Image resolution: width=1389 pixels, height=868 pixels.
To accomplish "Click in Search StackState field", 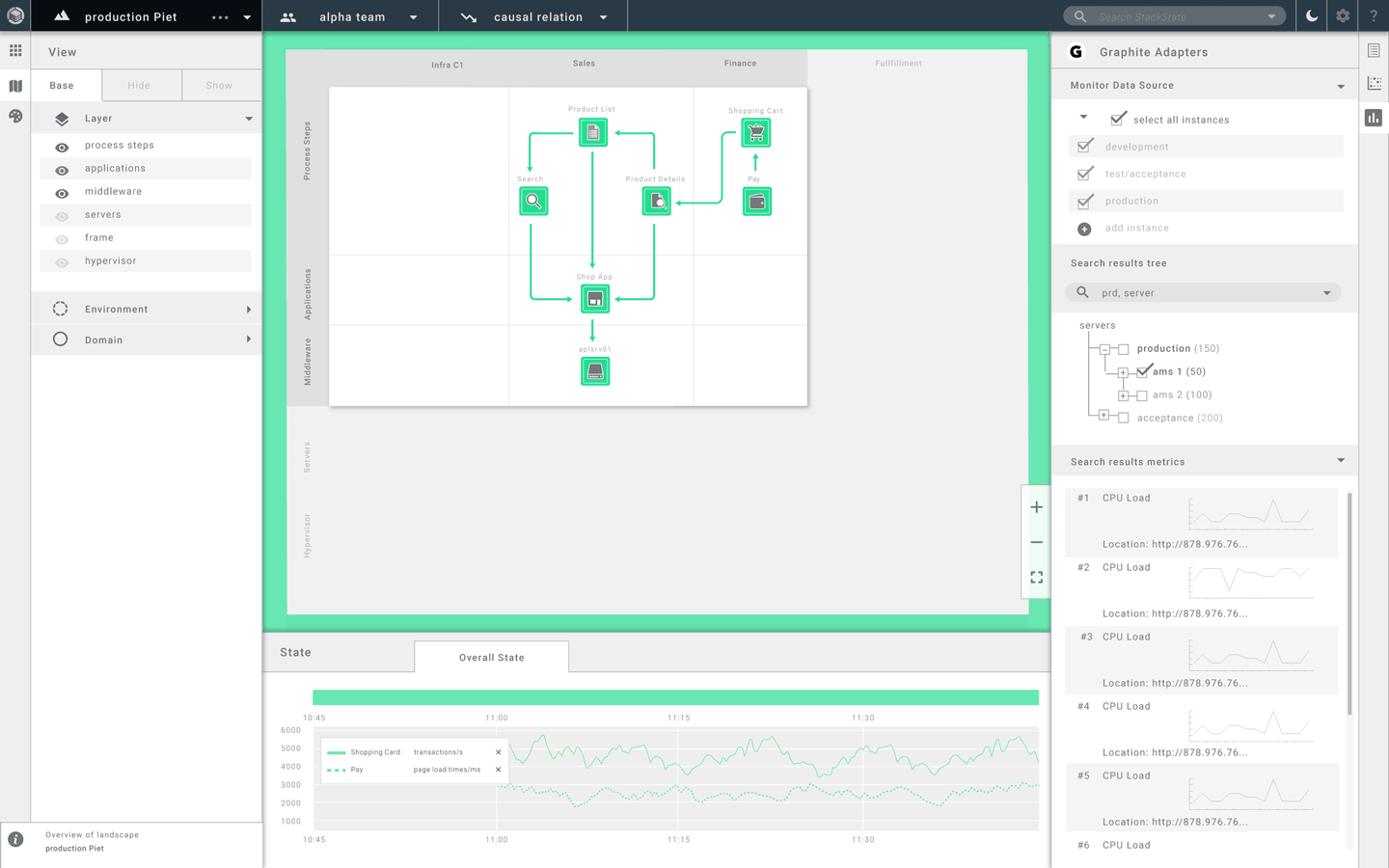I will point(1176,16).
